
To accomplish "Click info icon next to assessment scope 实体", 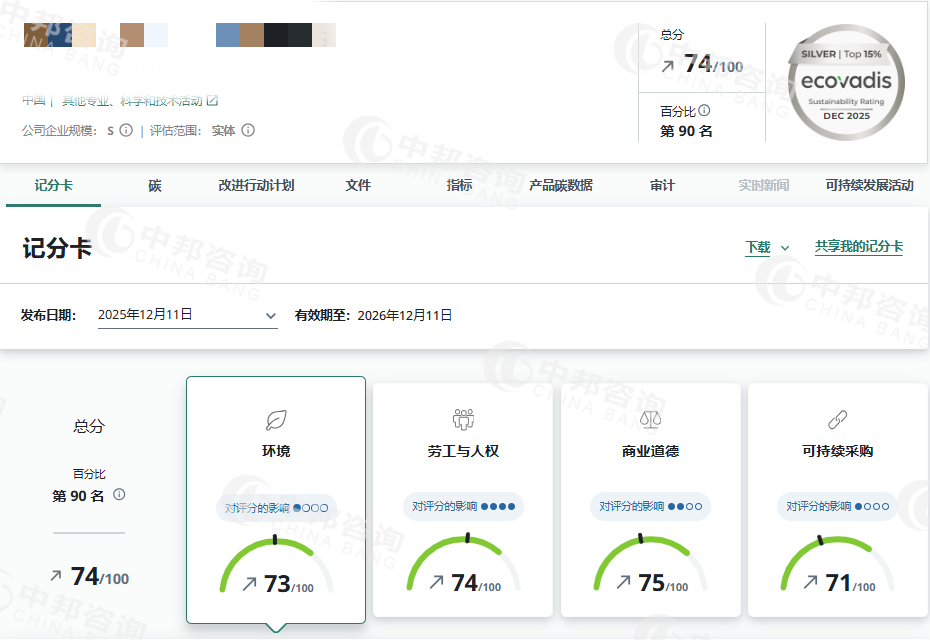I will pyautogui.click(x=248, y=130).
